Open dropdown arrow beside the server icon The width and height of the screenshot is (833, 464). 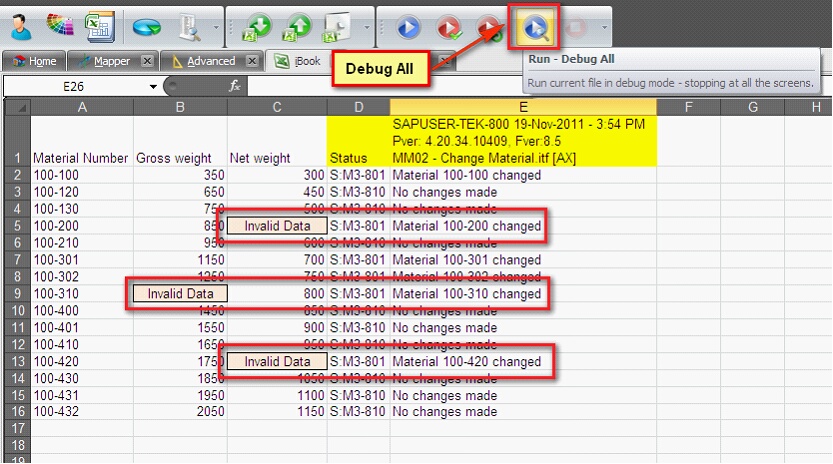pos(217,26)
